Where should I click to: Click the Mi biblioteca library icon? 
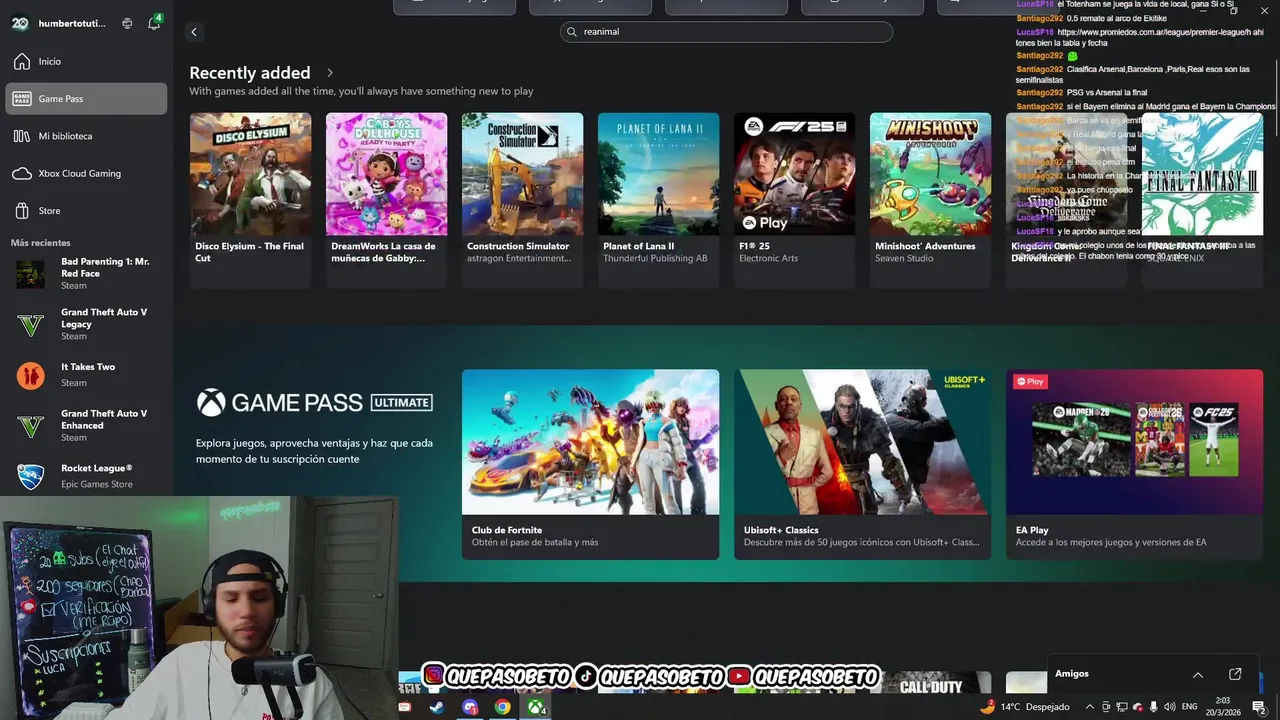[x=22, y=136]
